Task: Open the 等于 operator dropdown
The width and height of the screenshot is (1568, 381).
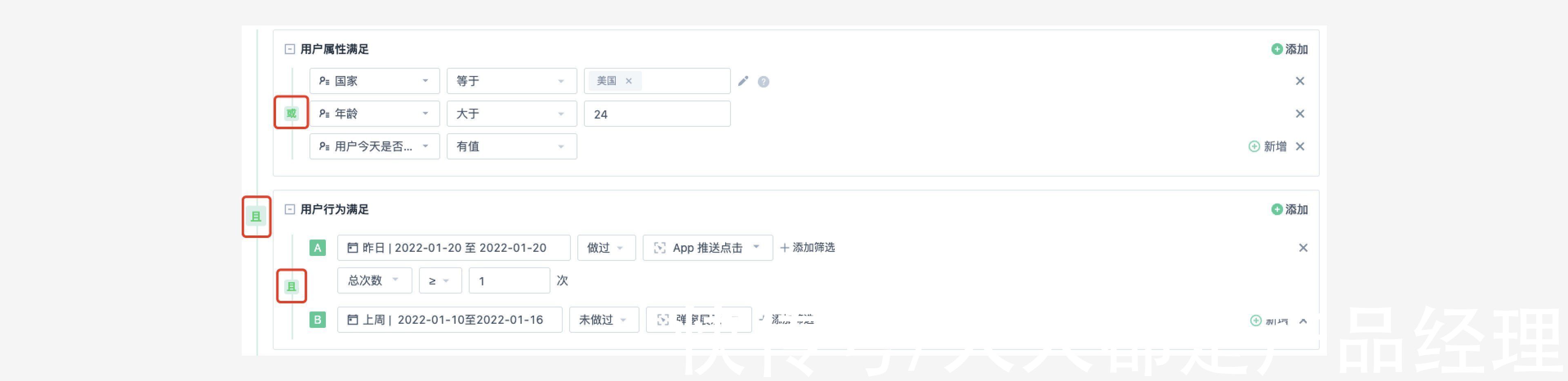Action: tap(511, 81)
